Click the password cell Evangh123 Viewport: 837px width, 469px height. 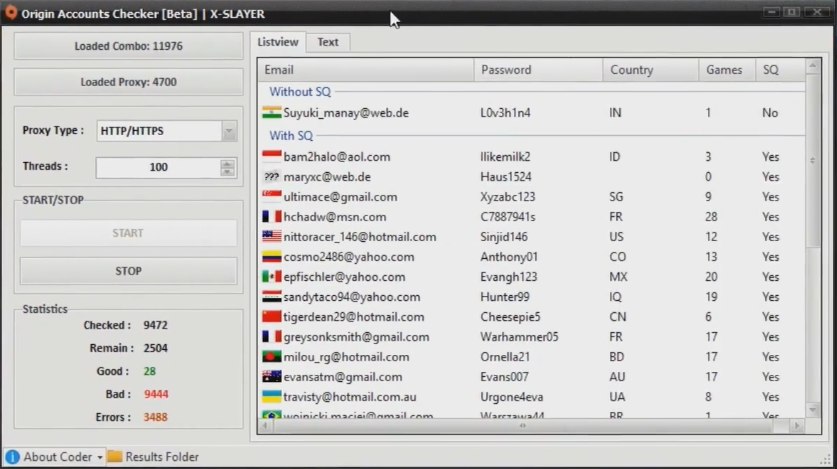tap(508, 277)
